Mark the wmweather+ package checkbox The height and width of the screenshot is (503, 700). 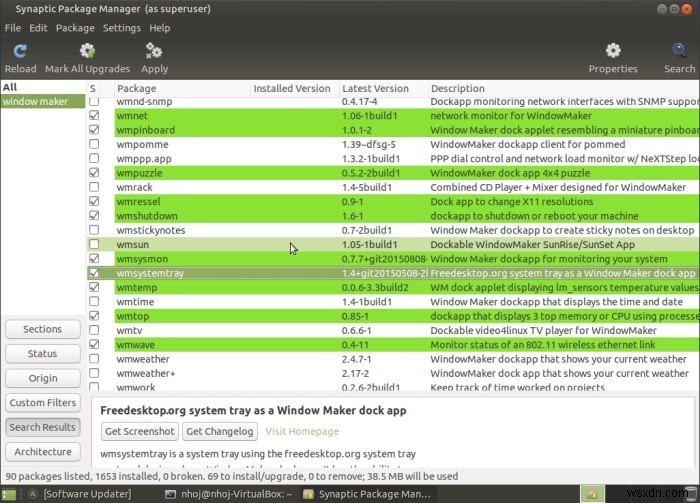point(94,373)
